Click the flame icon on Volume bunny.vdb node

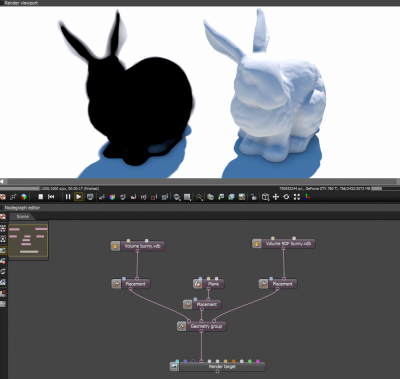click(x=115, y=246)
